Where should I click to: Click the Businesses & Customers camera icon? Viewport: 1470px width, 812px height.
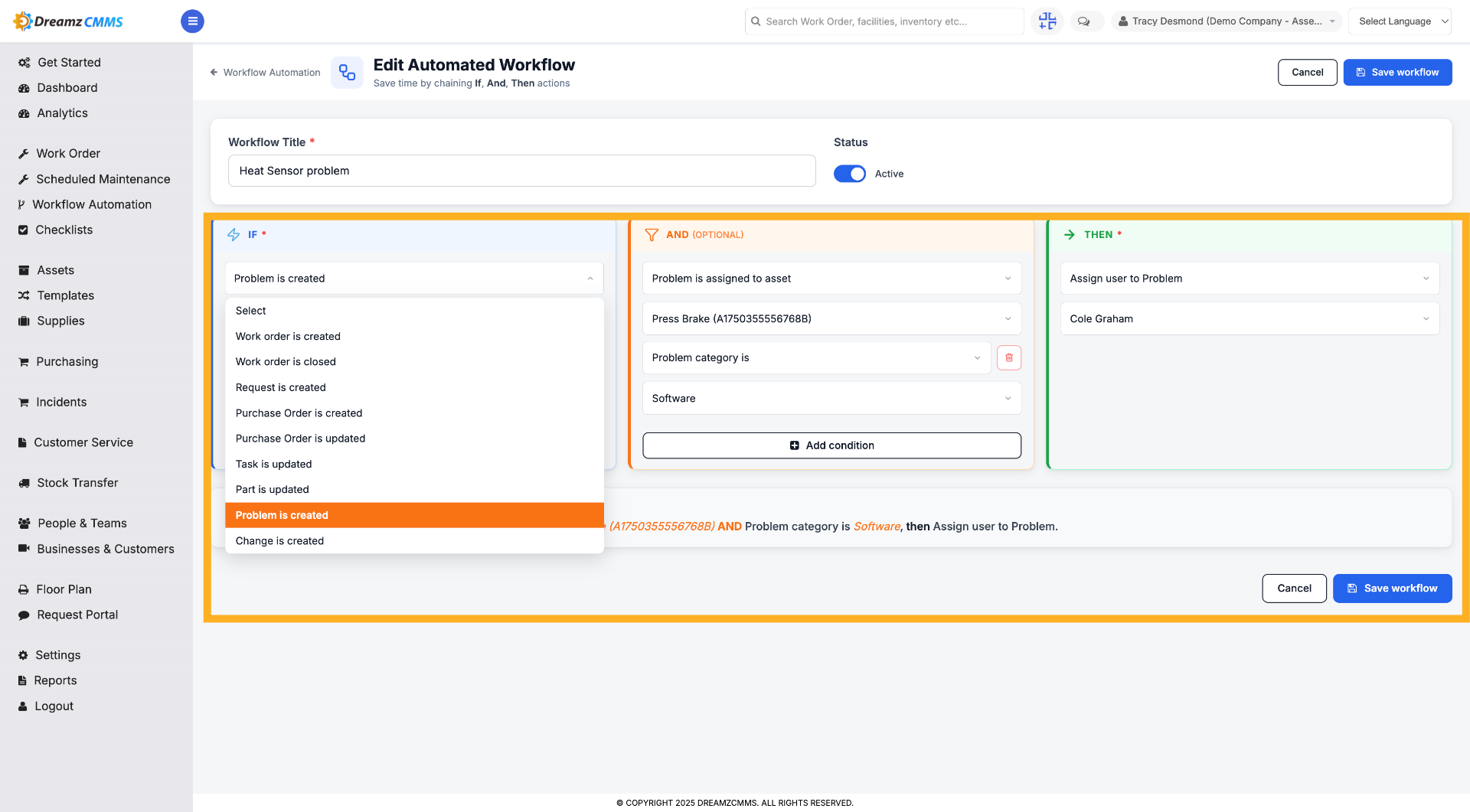pyautogui.click(x=24, y=549)
